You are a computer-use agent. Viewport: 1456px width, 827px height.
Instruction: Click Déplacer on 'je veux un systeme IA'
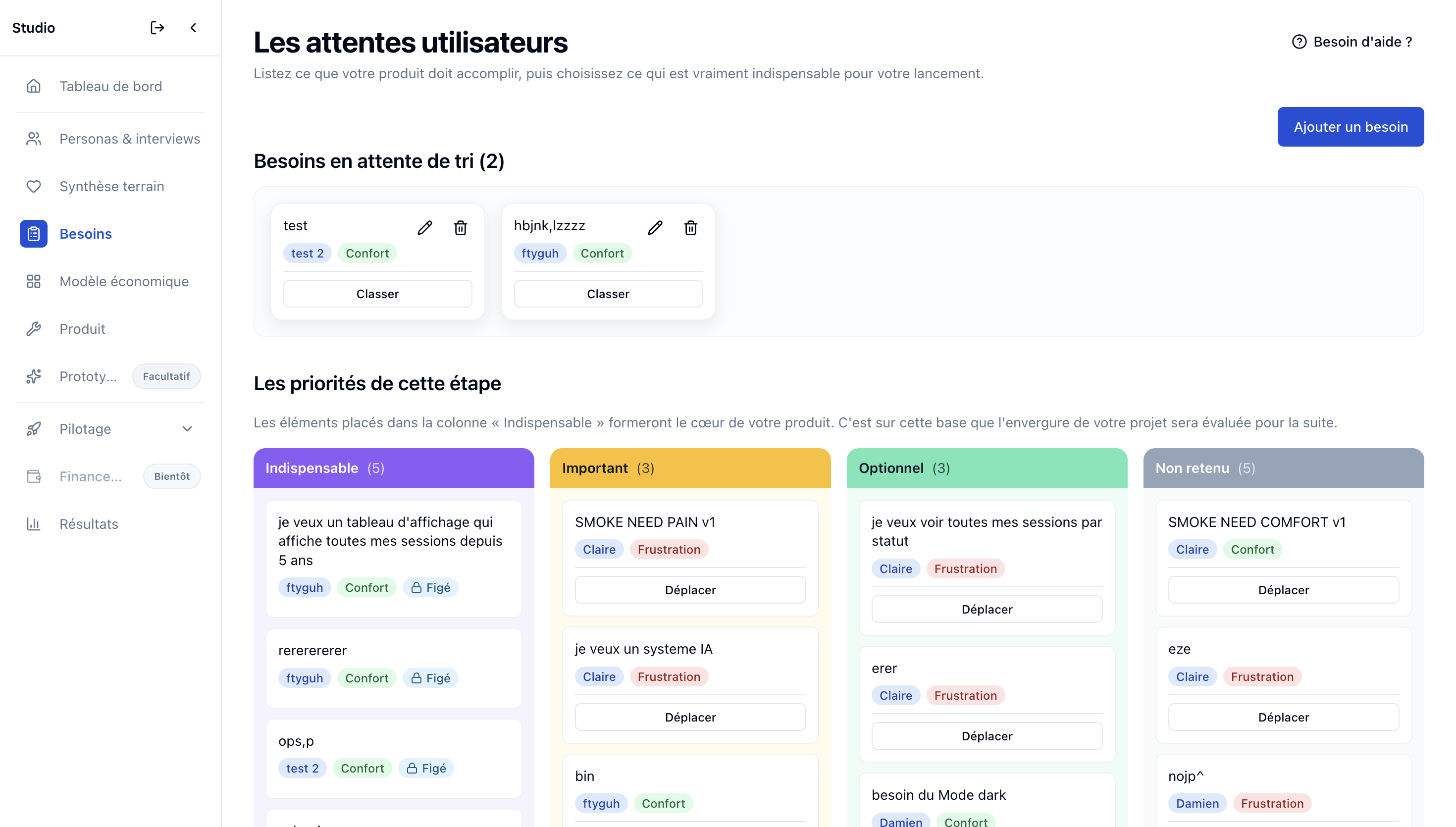[x=690, y=717]
